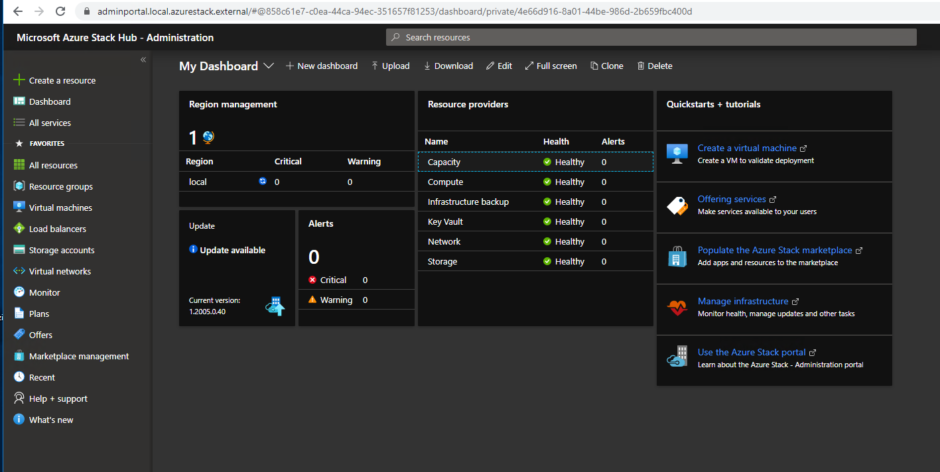Open Create a virtual machine quickstart link
Image resolution: width=940 pixels, height=472 pixels.
point(746,148)
